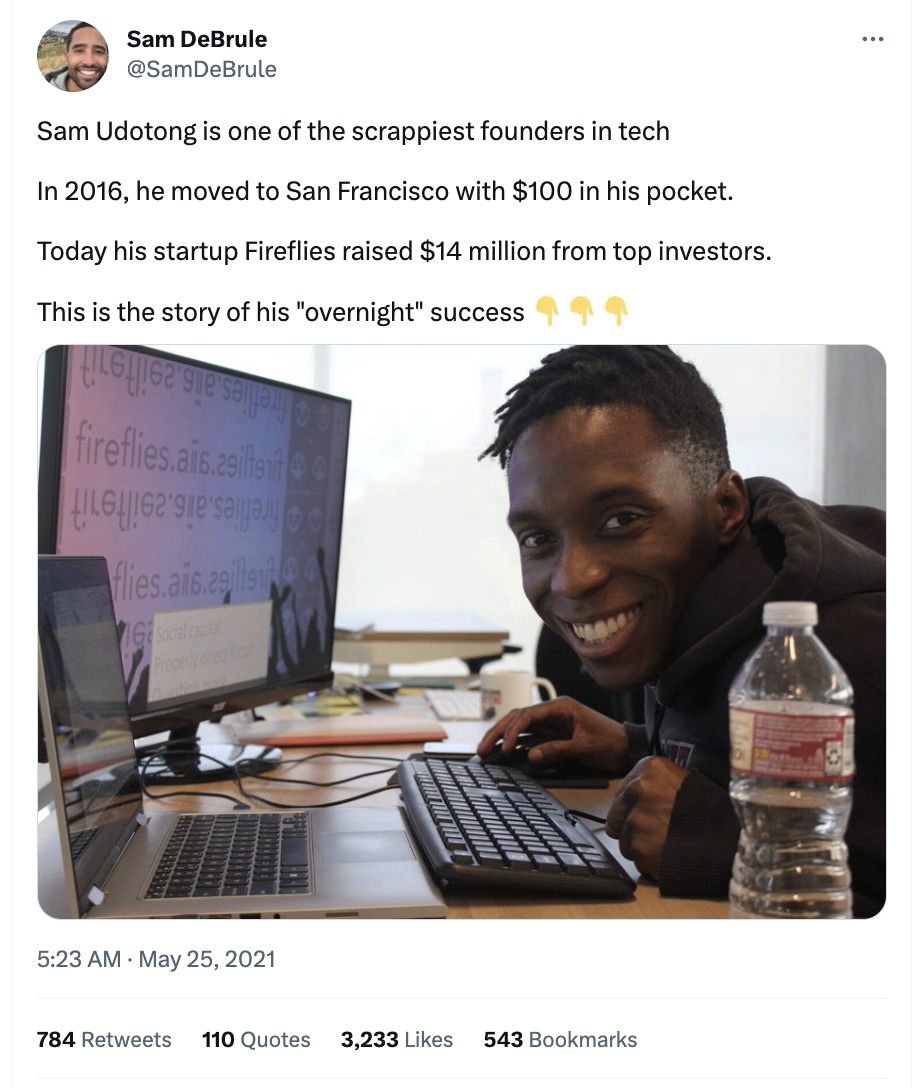Click the water bottle in the photo
This screenshot has width=924, height=1088.
point(790,760)
